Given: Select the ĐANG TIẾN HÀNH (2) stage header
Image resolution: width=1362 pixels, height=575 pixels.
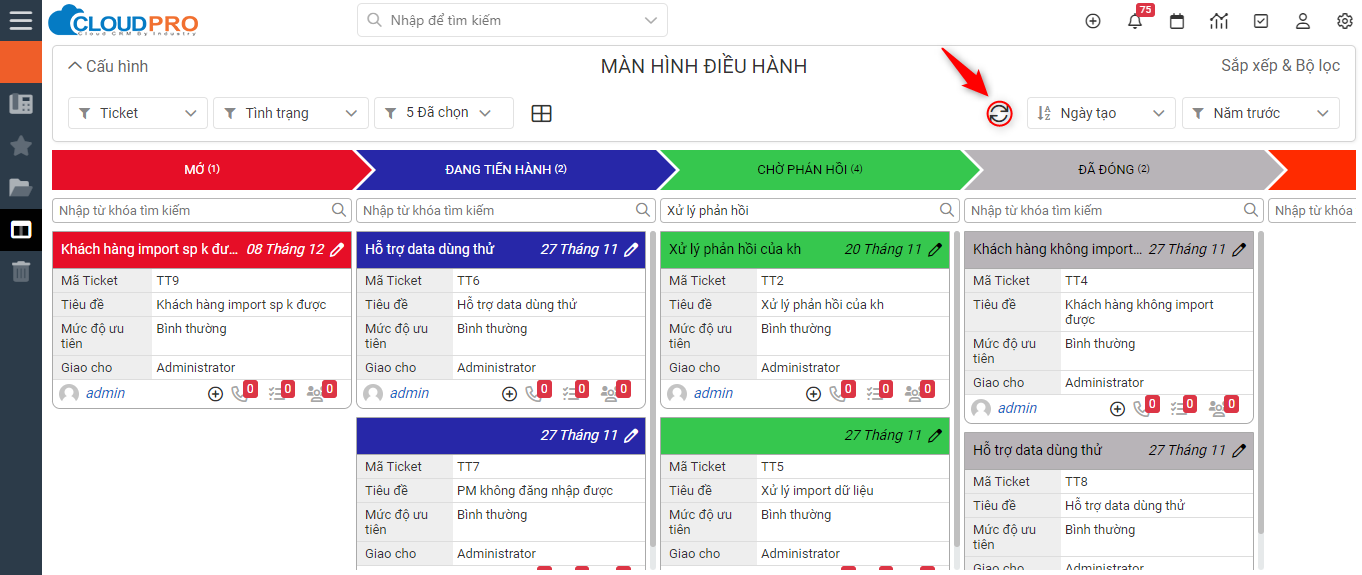Looking at the screenshot, I should pos(507,170).
